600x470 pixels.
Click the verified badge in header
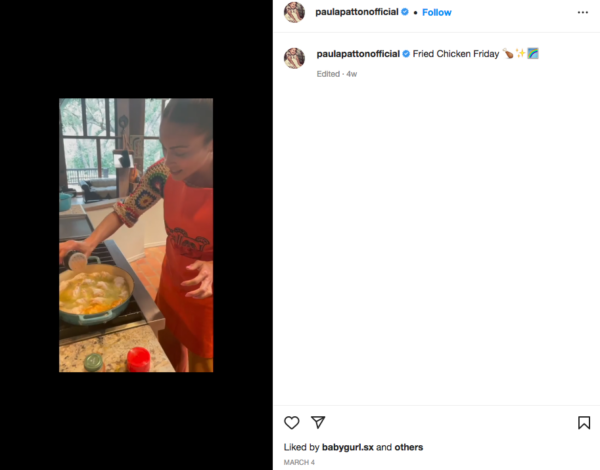(x=405, y=12)
